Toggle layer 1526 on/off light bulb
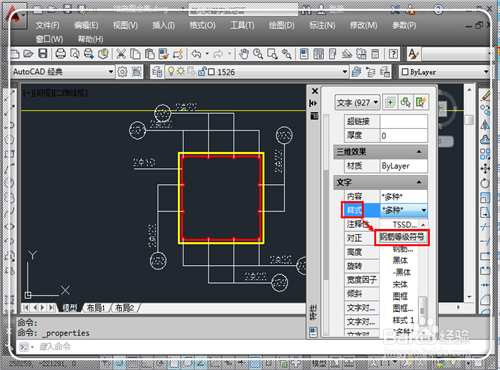Screen dimensions: 500x370 click(x=171, y=71)
